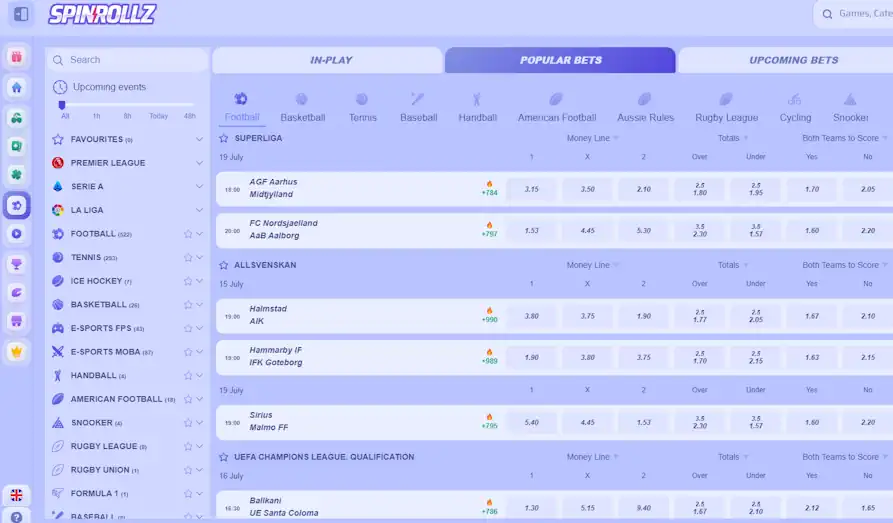Screen dimensions: 893x523
Task: Click the top Games search box
Action: click(x=853, y=14)
